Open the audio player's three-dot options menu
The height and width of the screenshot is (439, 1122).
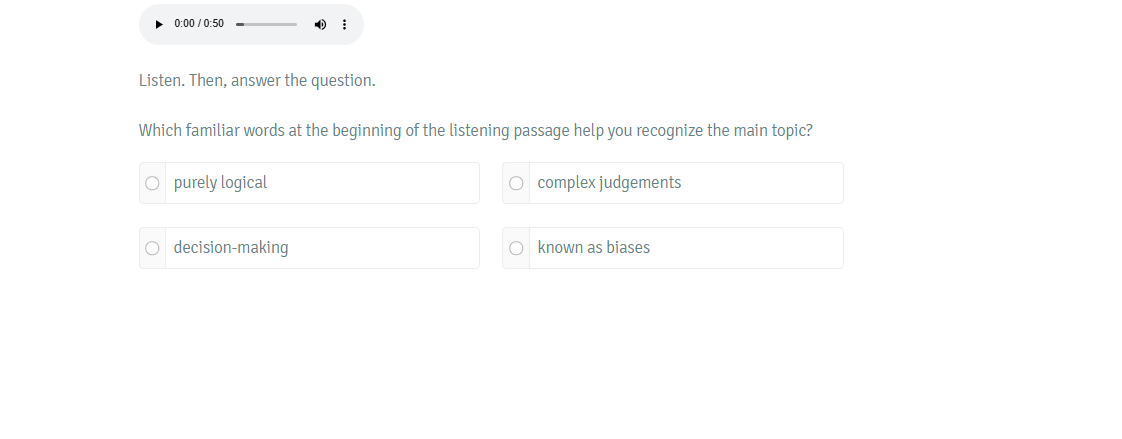[x=344, y=24]
